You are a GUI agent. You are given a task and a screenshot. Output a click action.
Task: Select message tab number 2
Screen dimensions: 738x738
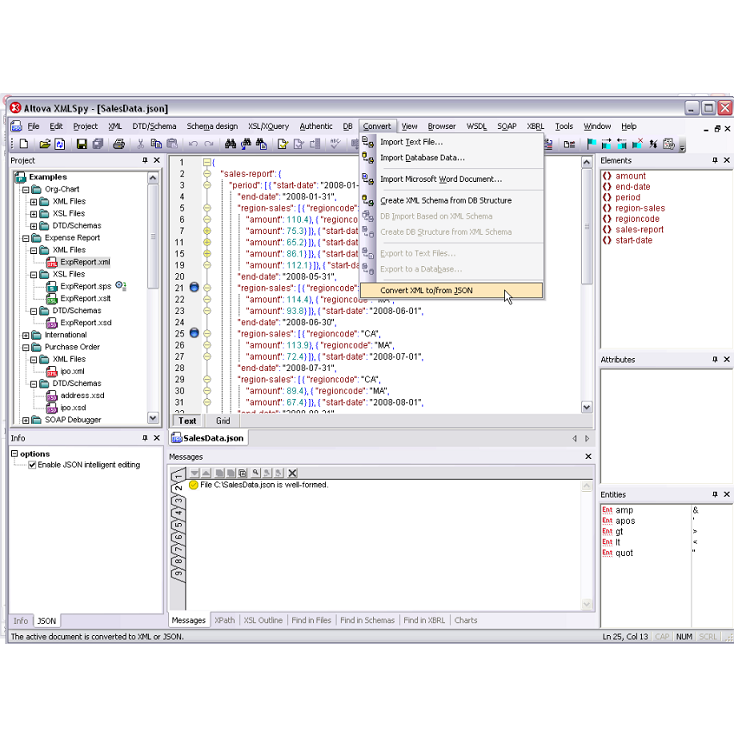[178, 488]
